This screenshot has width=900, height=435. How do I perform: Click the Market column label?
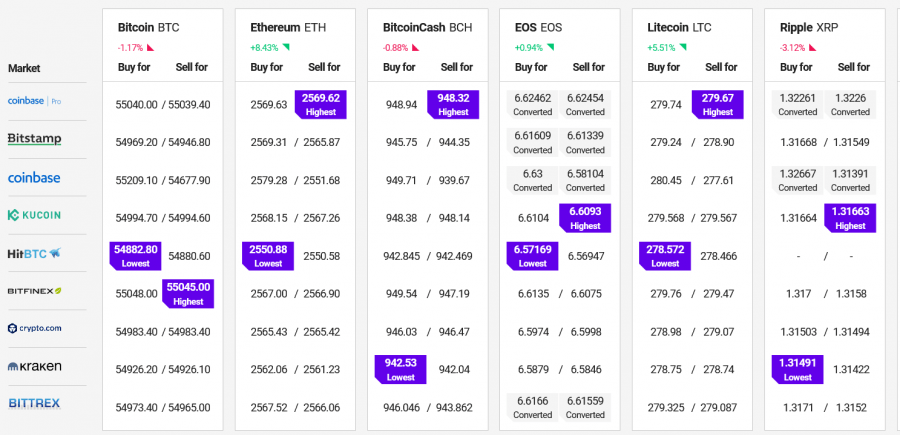24,68
